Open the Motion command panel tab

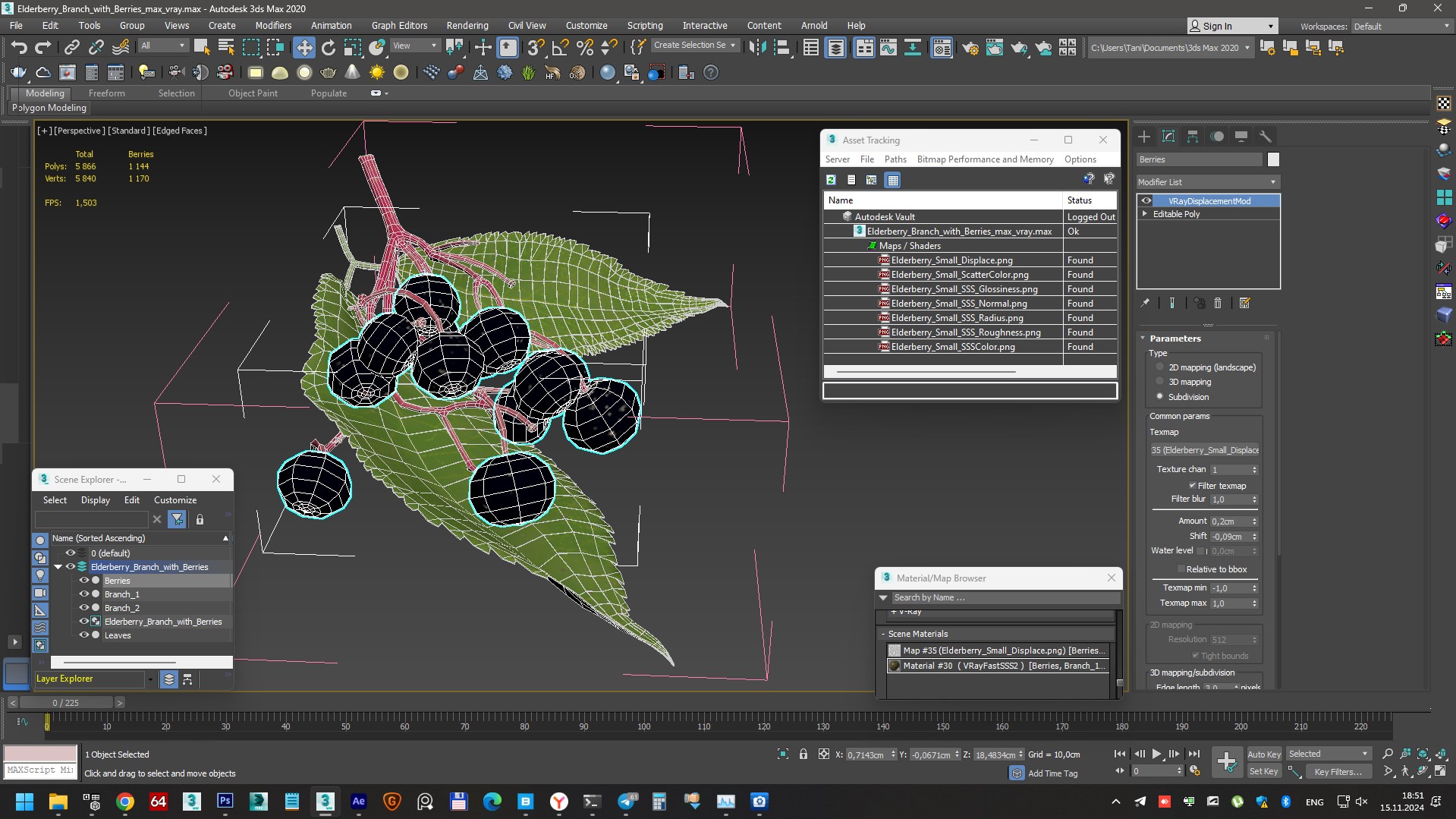pyautogui.click(x=1217, y=137)
